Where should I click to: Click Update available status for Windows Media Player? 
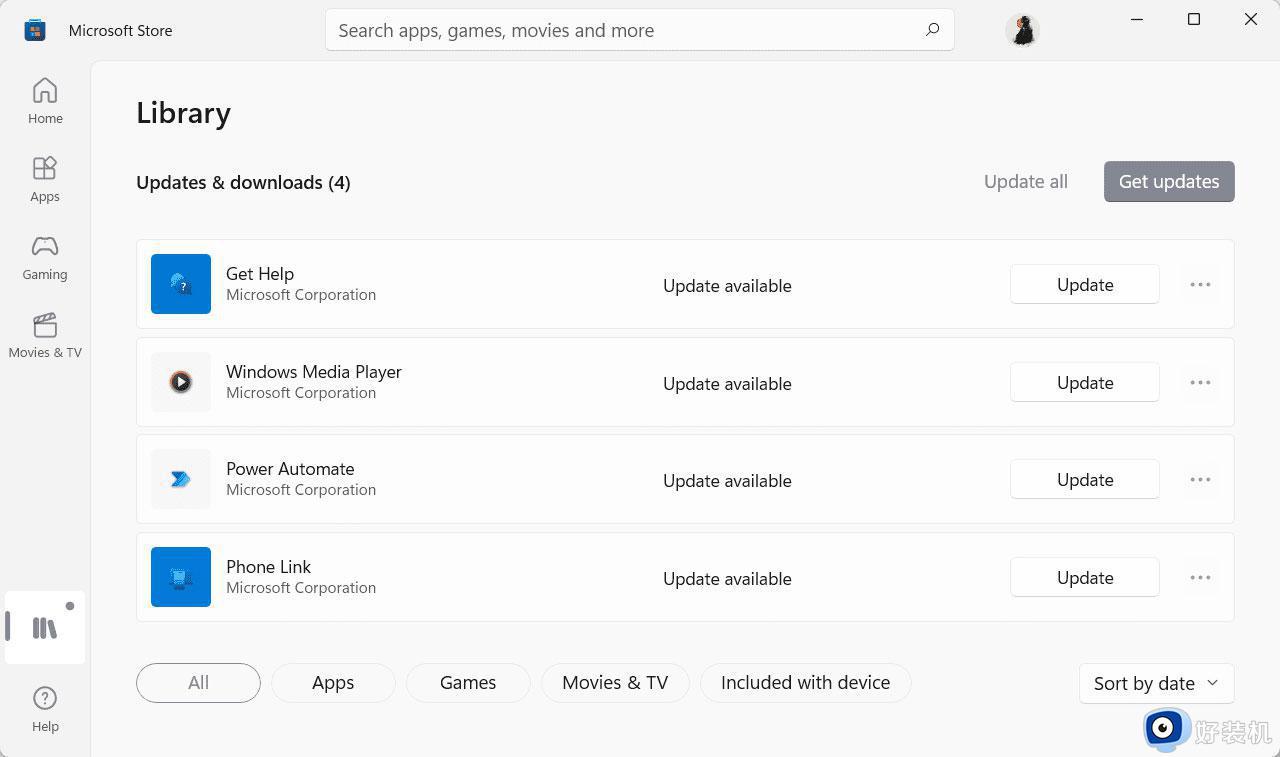pyautogui.click(x=727, y=383)
